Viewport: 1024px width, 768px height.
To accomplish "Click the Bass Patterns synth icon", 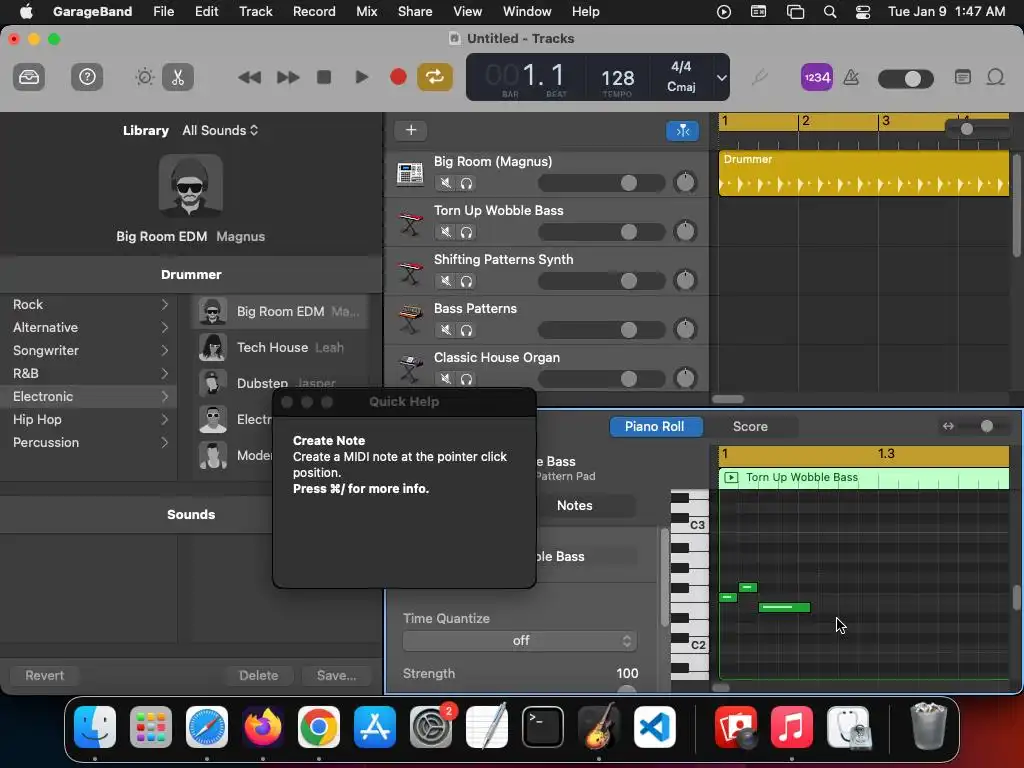I will (410, 320).
